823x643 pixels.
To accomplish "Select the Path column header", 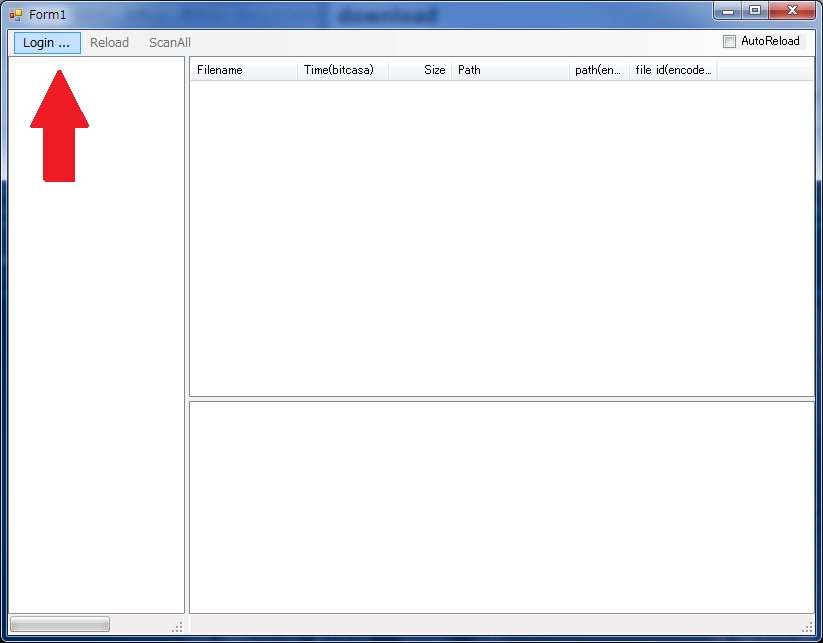I will coord(510,70).
